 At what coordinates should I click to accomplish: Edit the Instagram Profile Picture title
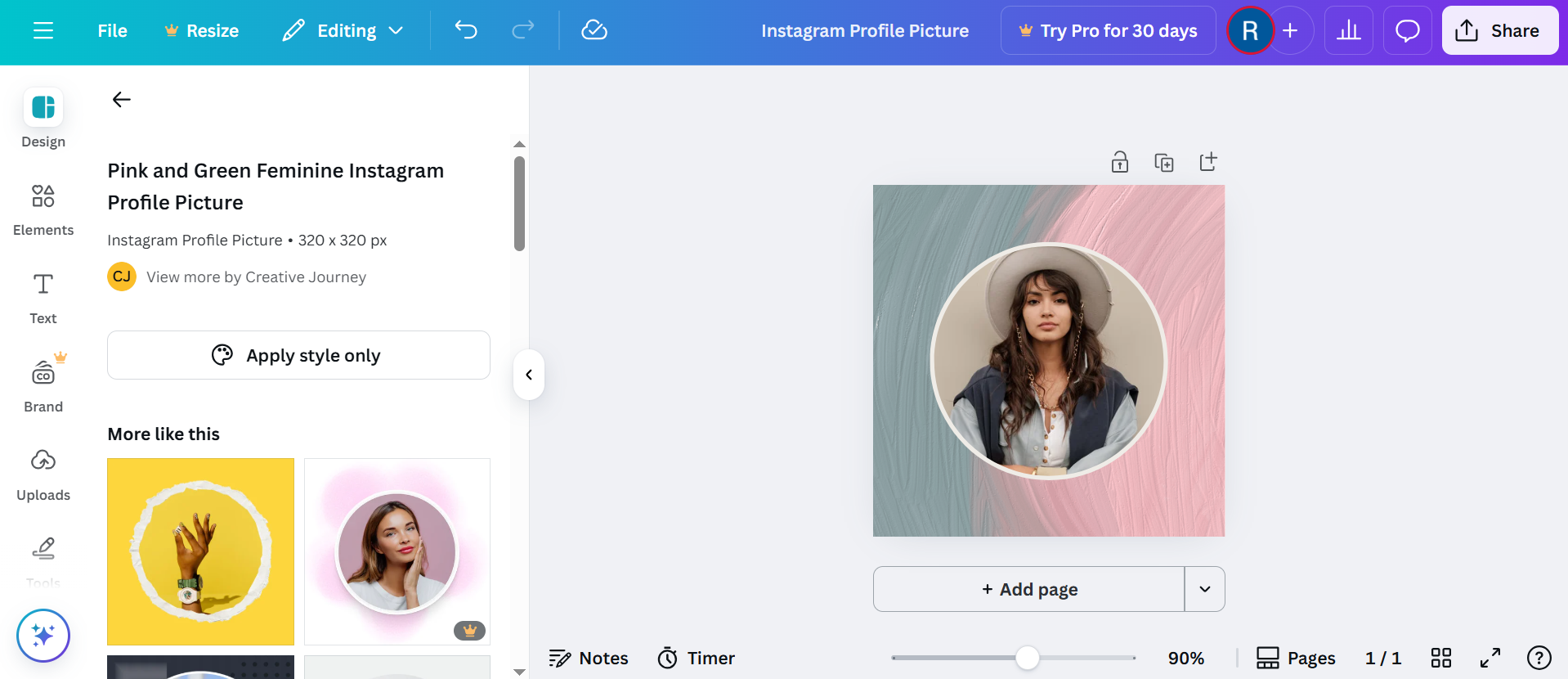pos(865,31)
